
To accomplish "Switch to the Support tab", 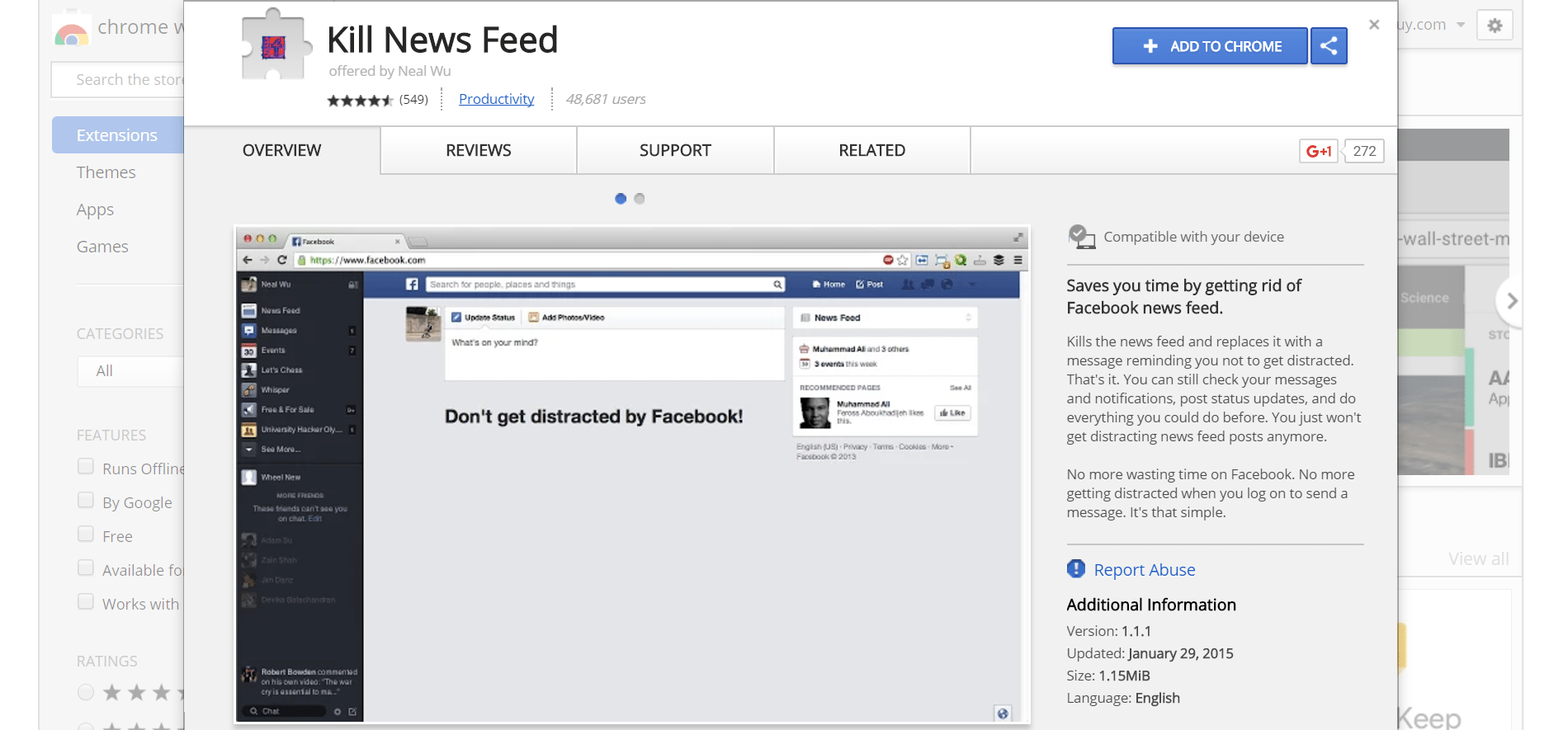I will point(675,150).
